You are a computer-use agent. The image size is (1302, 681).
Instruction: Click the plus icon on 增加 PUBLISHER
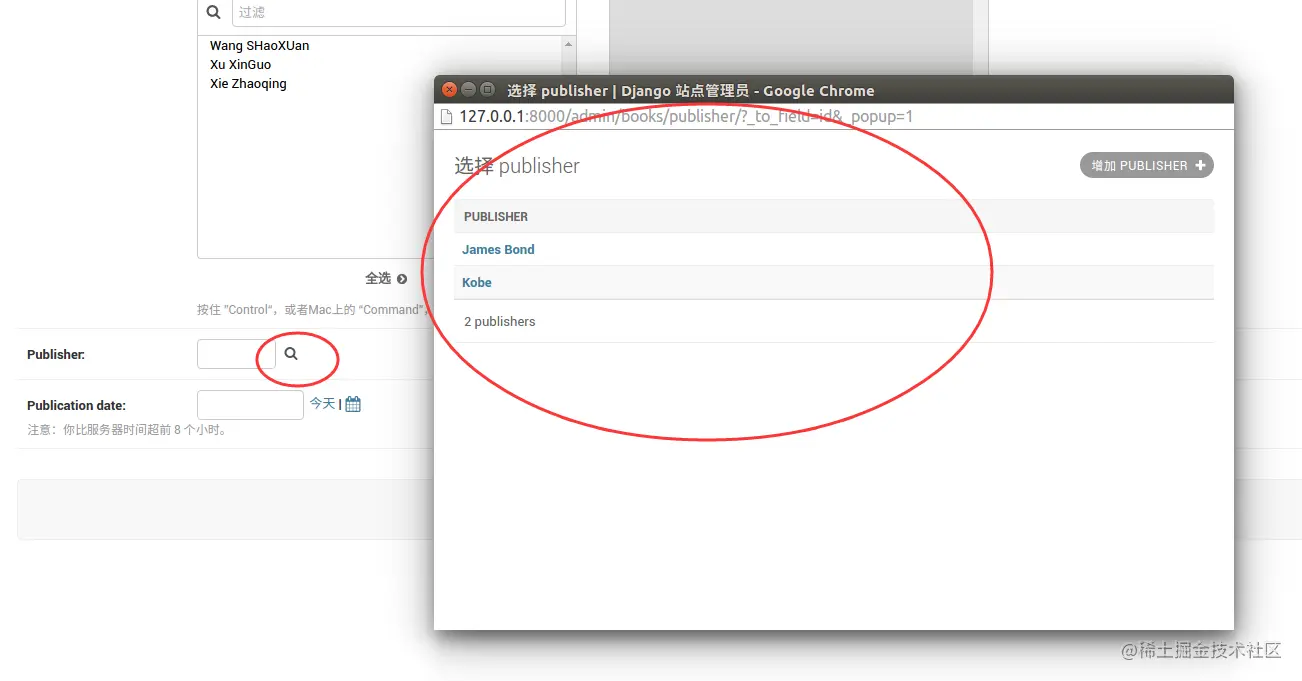coord(1201,165)
